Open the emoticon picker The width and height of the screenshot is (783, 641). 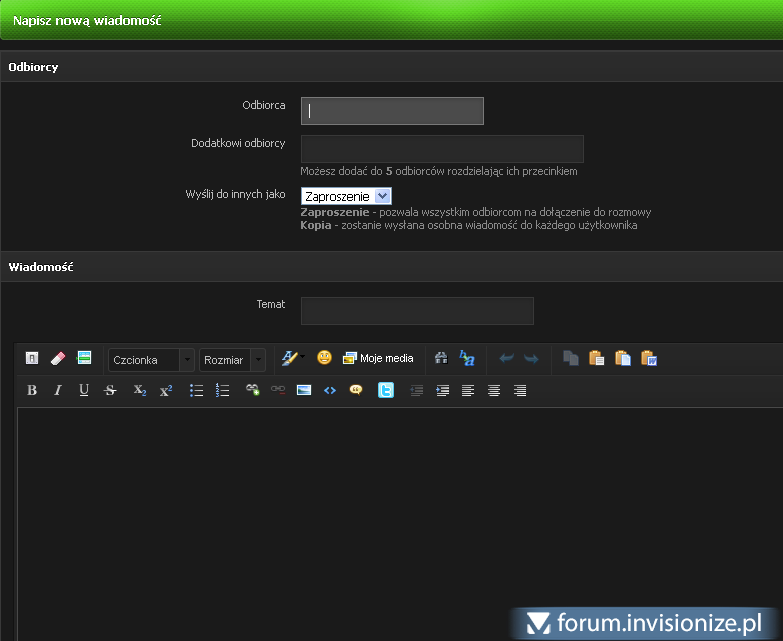point(324,358)
